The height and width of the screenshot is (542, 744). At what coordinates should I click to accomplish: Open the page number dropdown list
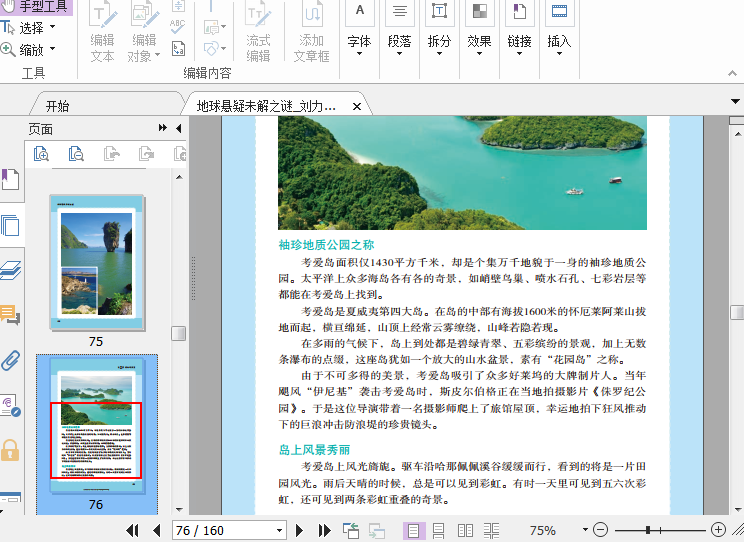tap(277, 530)
